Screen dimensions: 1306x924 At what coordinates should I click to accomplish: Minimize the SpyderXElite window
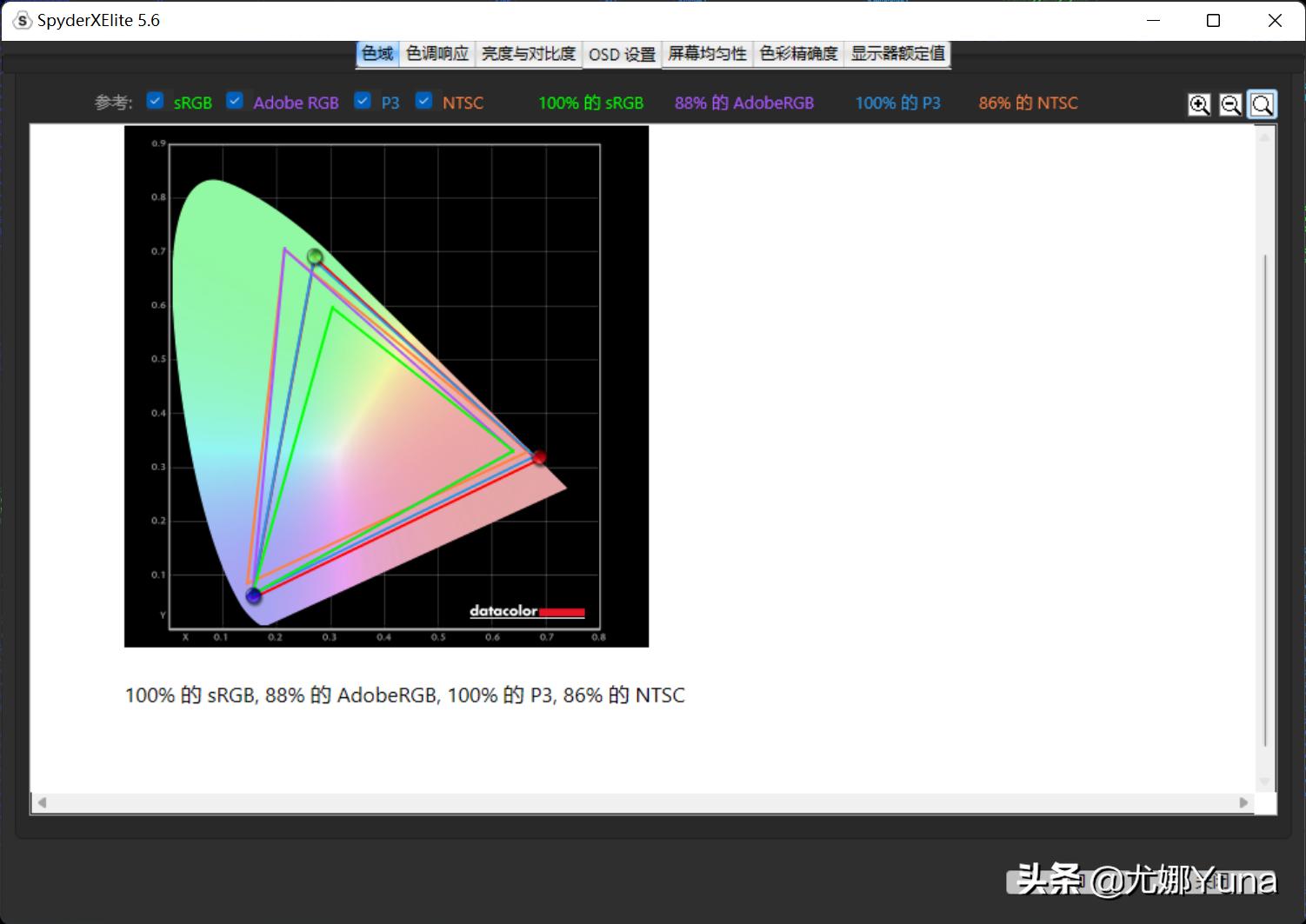1154,21
